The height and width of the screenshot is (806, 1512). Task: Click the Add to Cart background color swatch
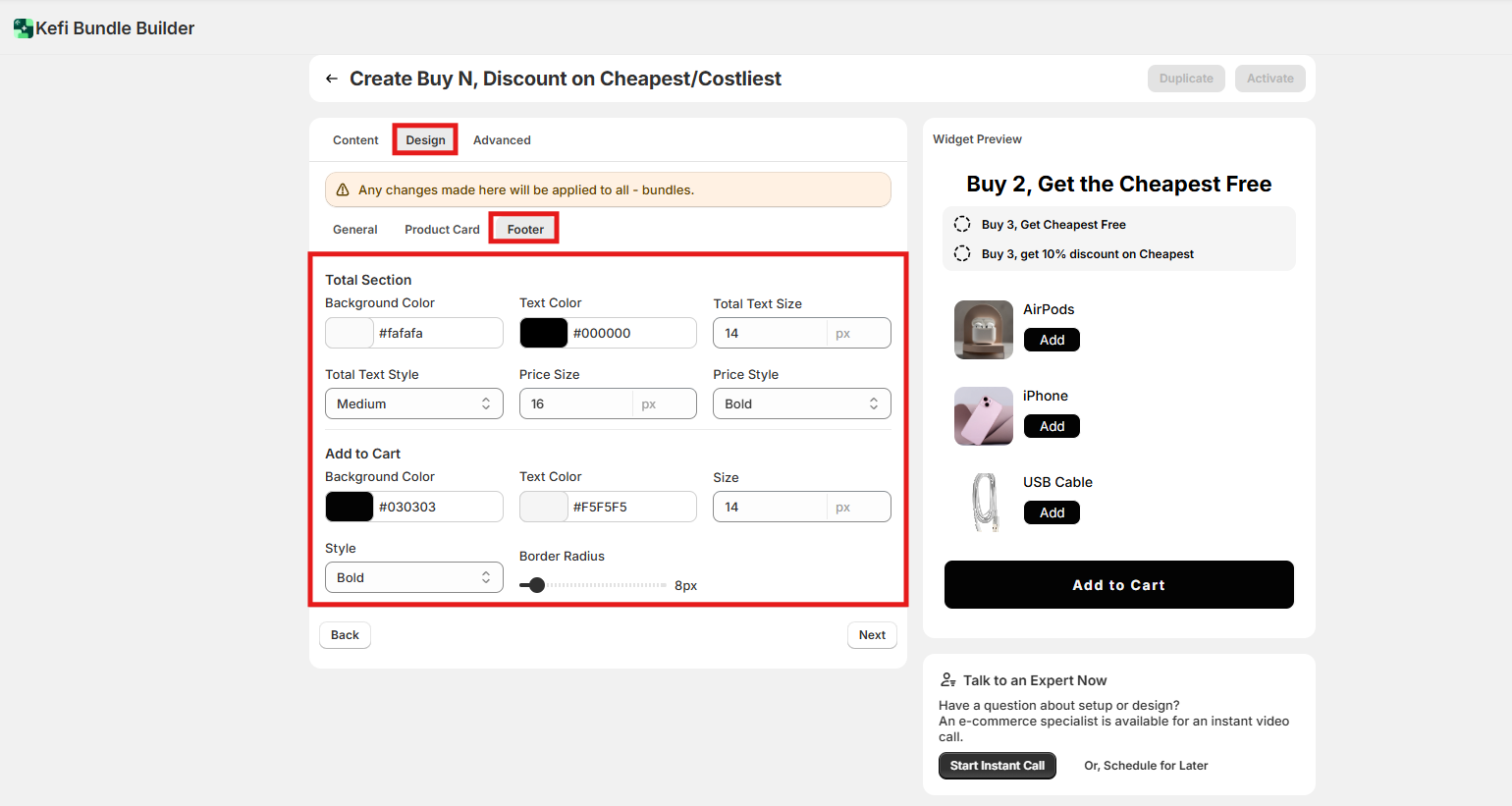point(350,507)
